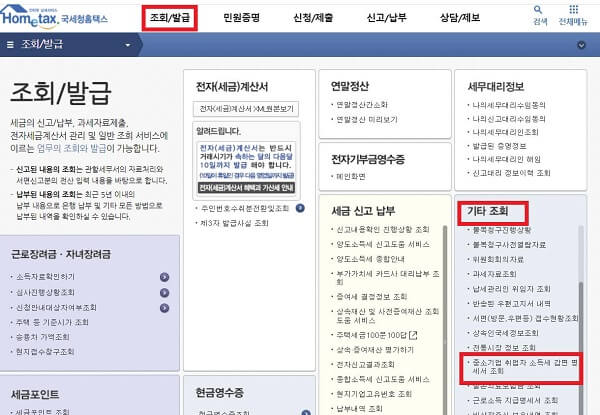
Task: Open 양도소득세 신고도움 서비스 link
Action: (x=383, y=244)
